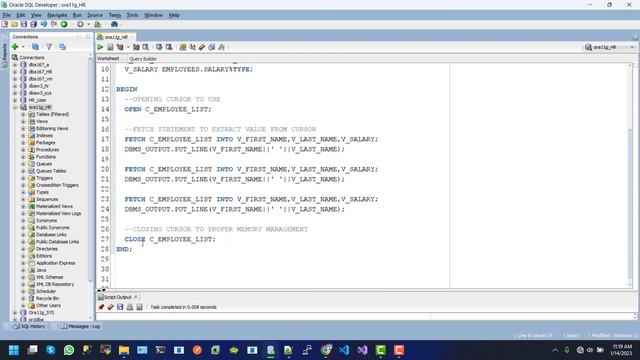Screen dimensions: 640x360
Task: Click the Undo arrow icon in main toolbar
Action: (x=44, y=24)
